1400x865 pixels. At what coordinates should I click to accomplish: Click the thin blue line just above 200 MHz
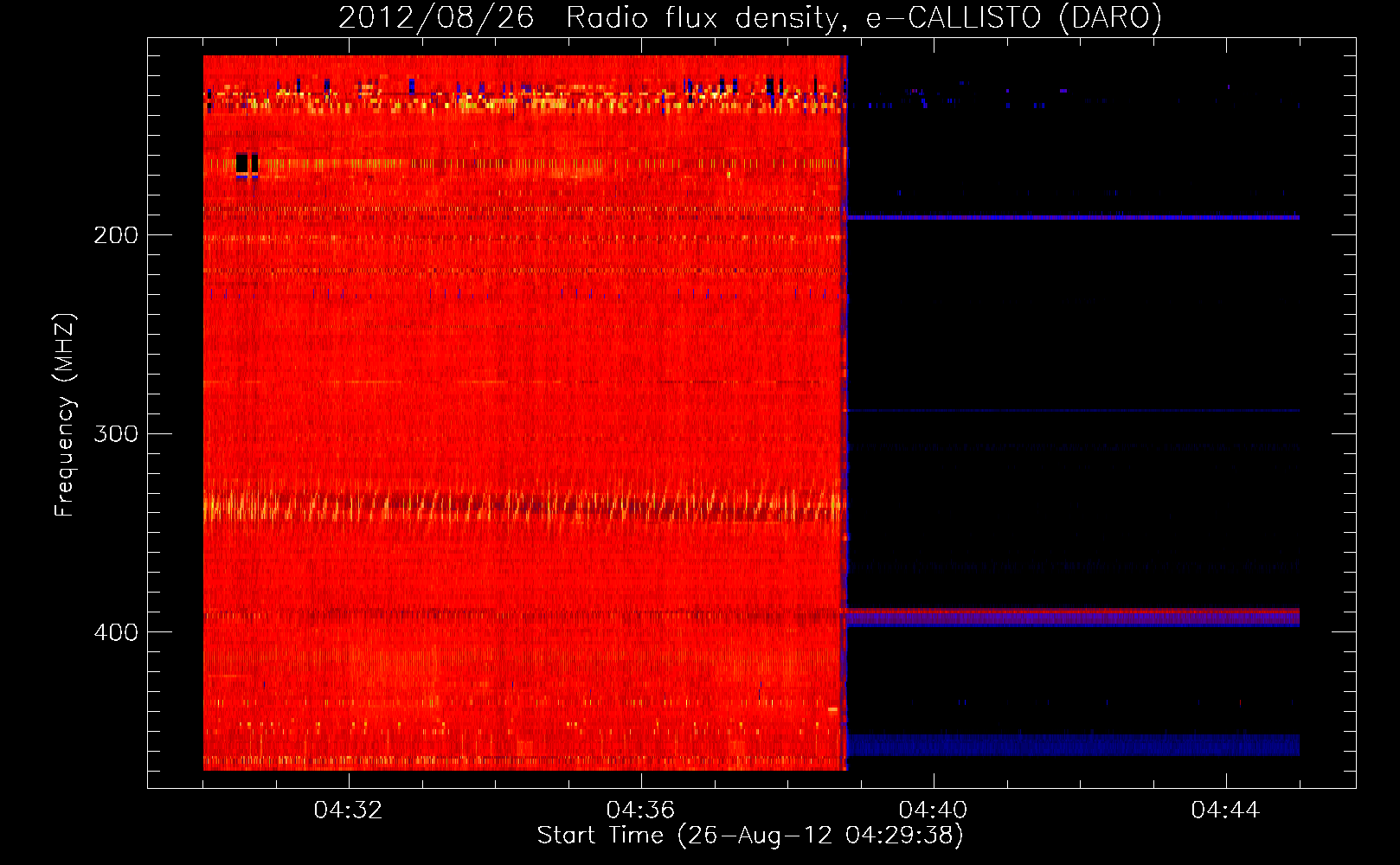[1073, 217]
